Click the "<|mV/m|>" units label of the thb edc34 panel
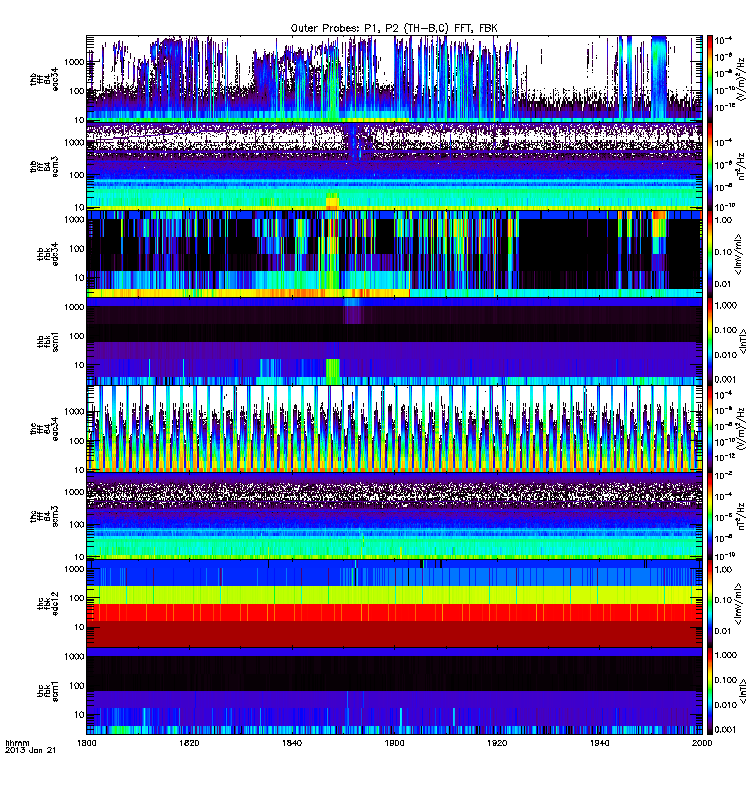Image resolution: width=750 pixels, height=800 pixels. click(738, 254)
